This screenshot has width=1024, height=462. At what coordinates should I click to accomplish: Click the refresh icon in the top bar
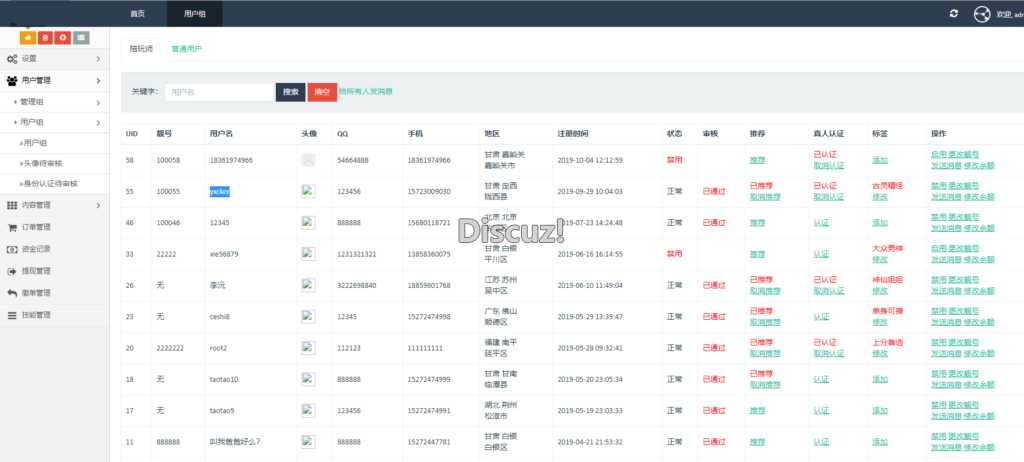click(954, 13)
